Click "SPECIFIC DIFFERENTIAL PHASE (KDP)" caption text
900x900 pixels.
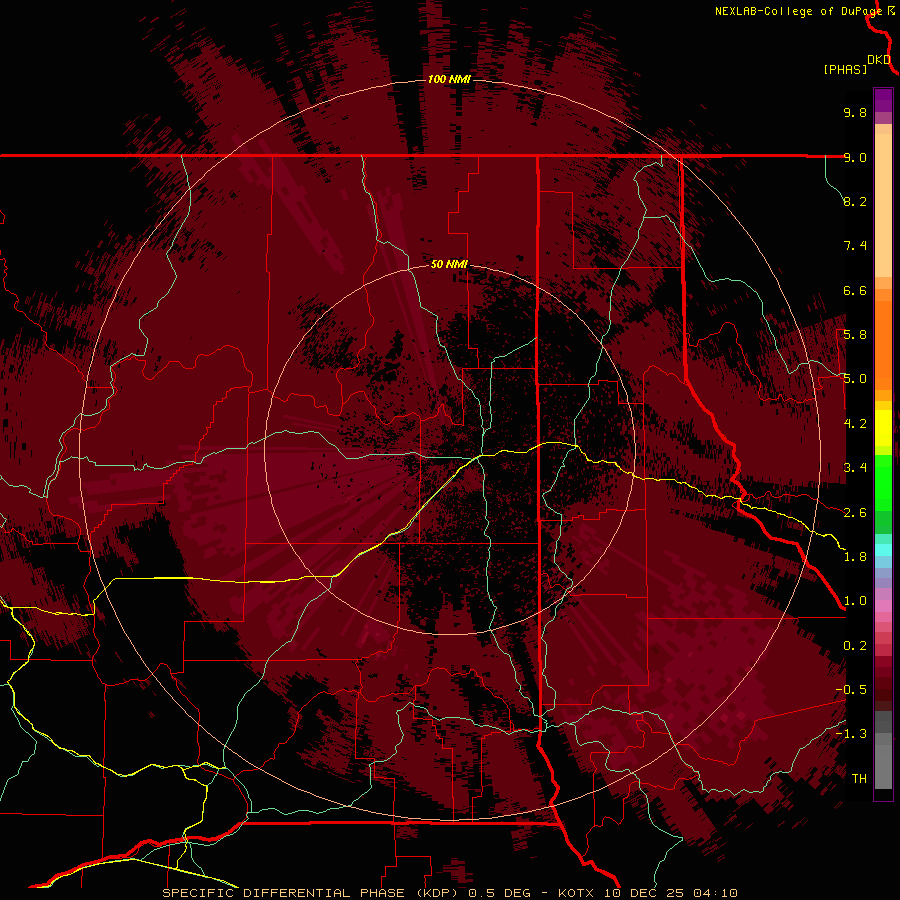[312, 893]
